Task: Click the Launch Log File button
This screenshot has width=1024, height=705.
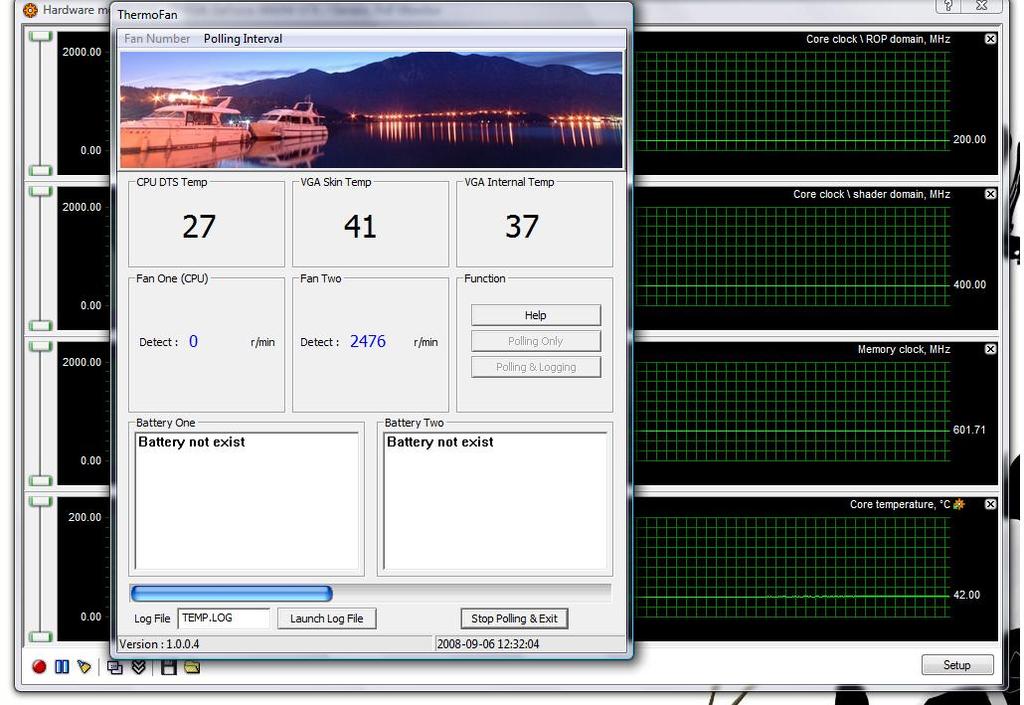Action: tap(326, 618)
